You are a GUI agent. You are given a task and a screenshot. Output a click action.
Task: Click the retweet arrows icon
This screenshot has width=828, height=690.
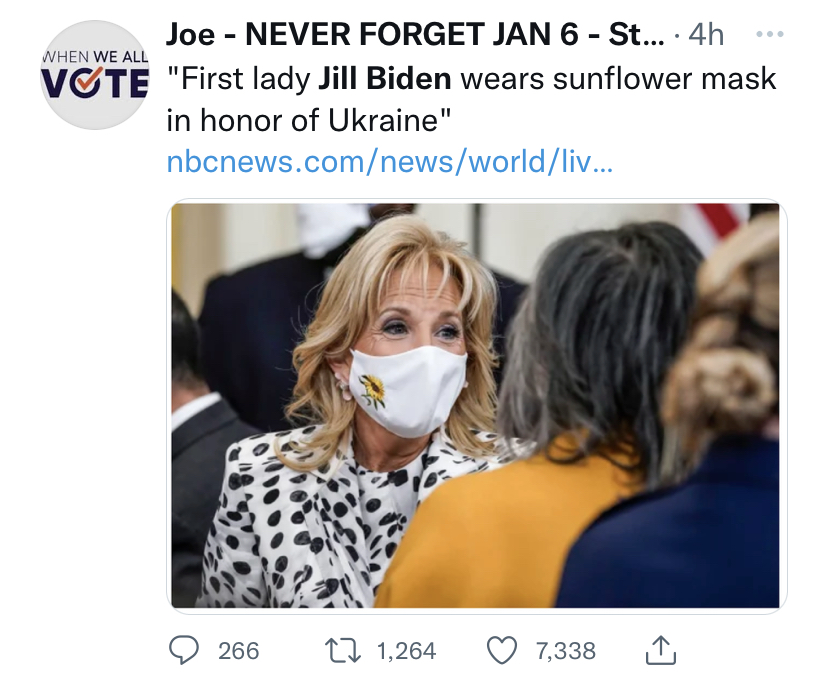click(346, 651)
